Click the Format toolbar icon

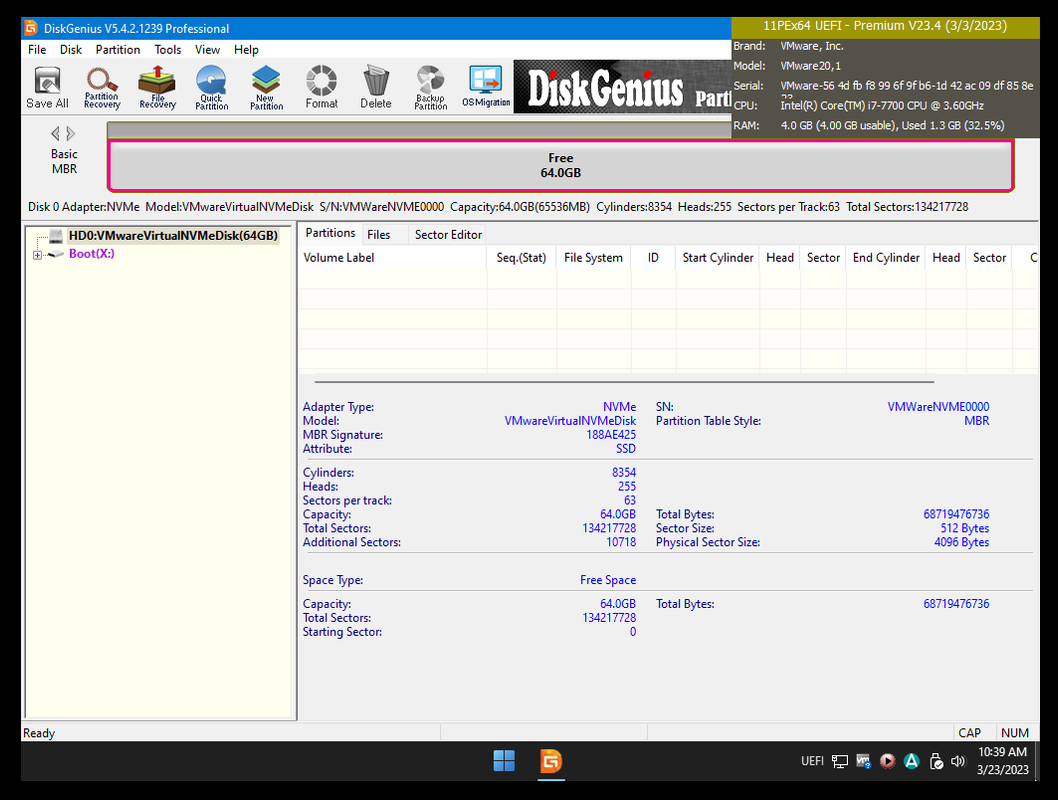321,88
